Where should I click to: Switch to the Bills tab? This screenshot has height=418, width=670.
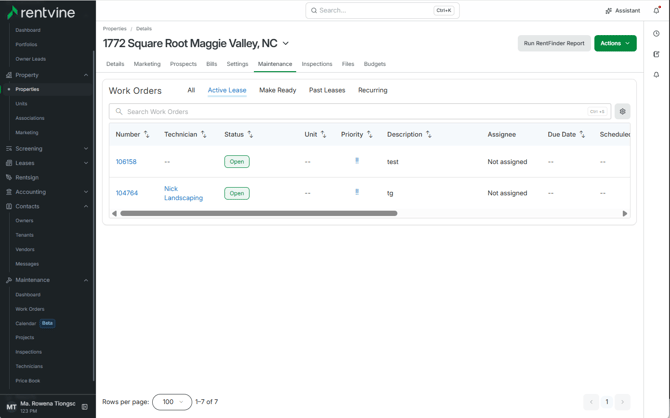click(212, 64)
